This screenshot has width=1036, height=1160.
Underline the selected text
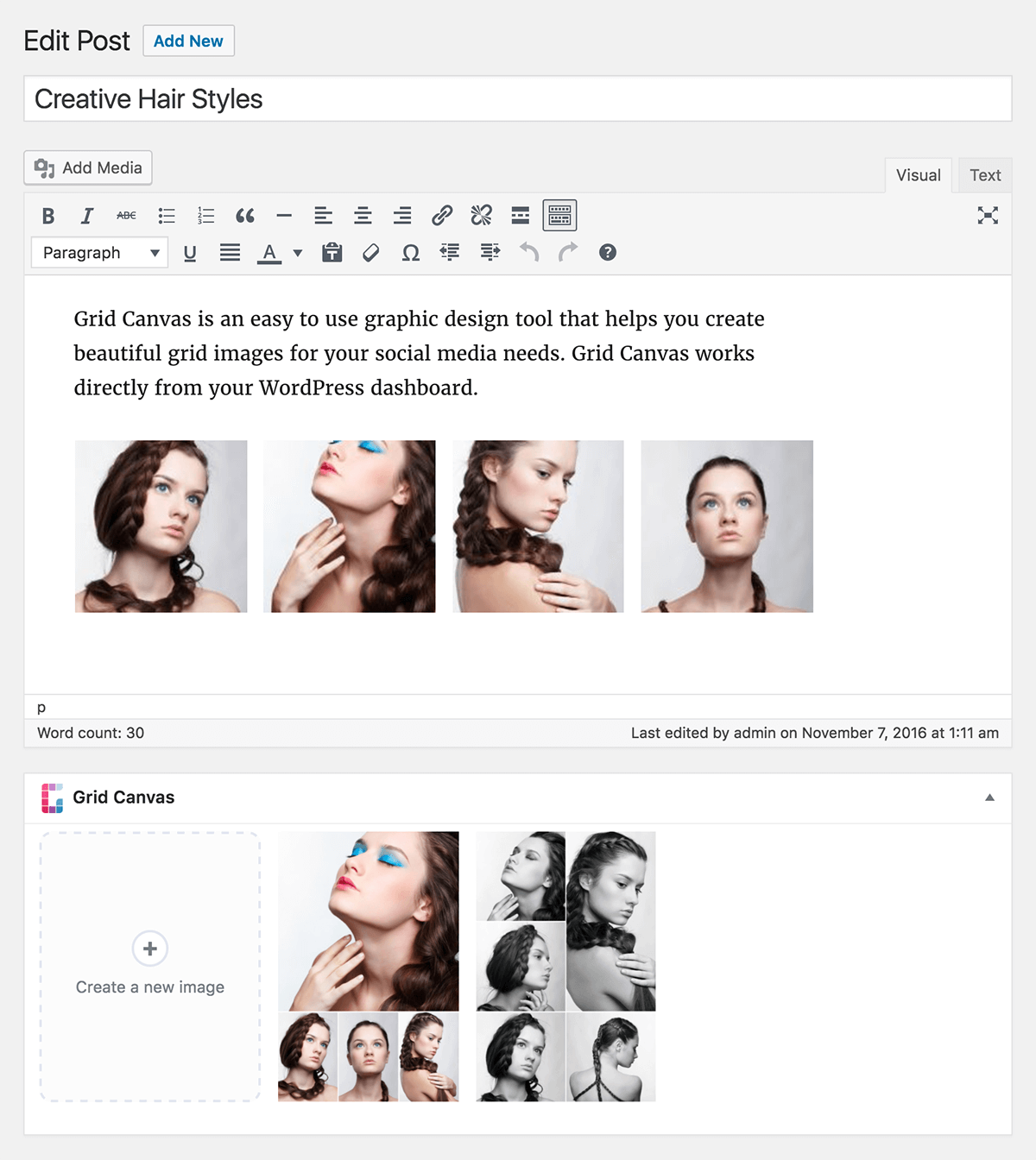coord(190,253)
